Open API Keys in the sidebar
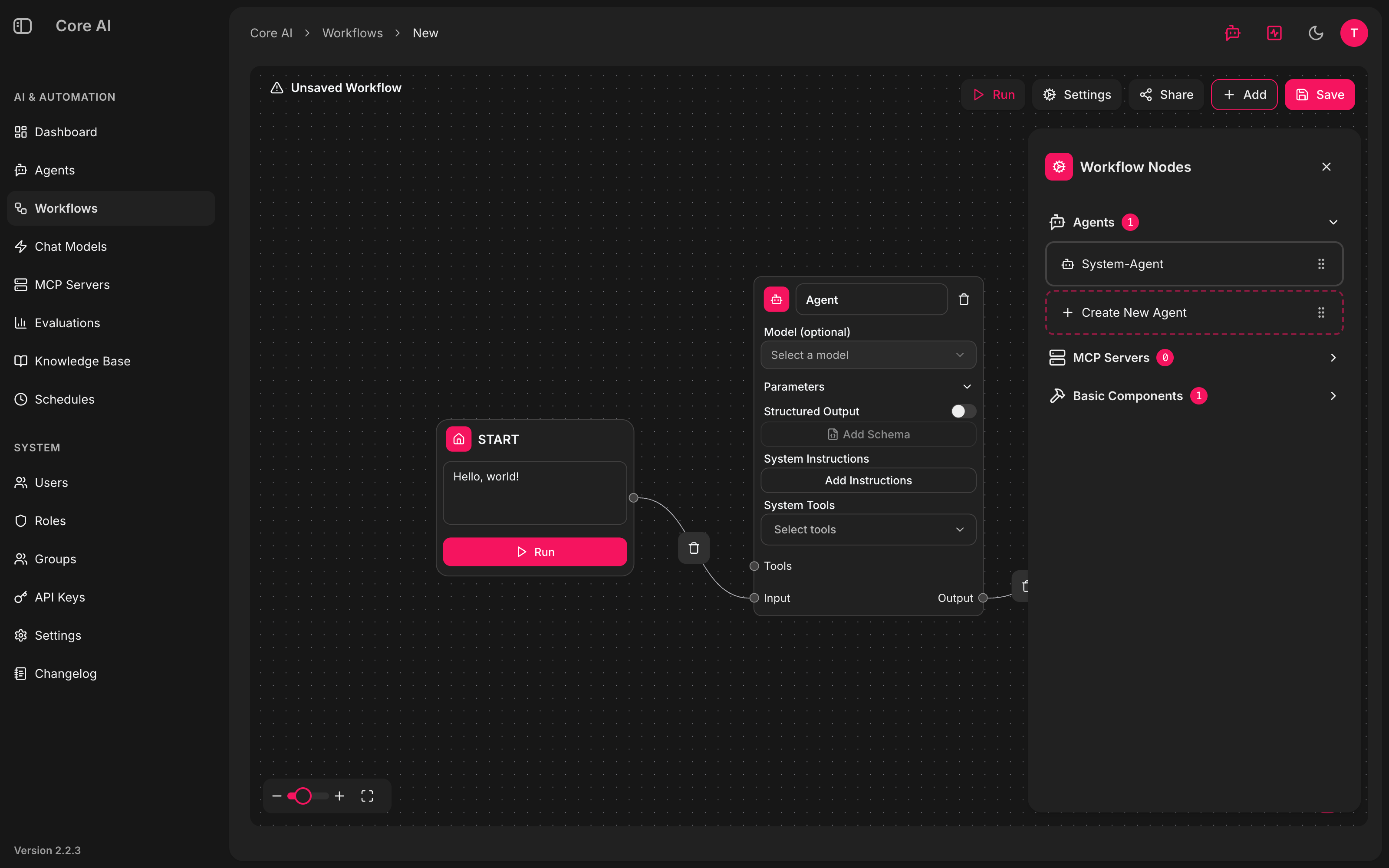The image size is (1389, 868). [111, 597]
